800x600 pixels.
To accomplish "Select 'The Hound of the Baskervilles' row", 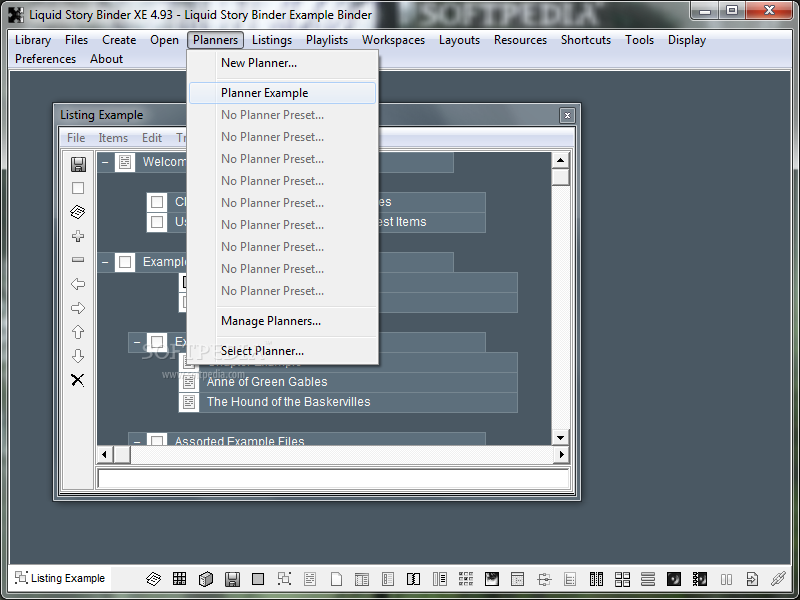I will (347, 402).
